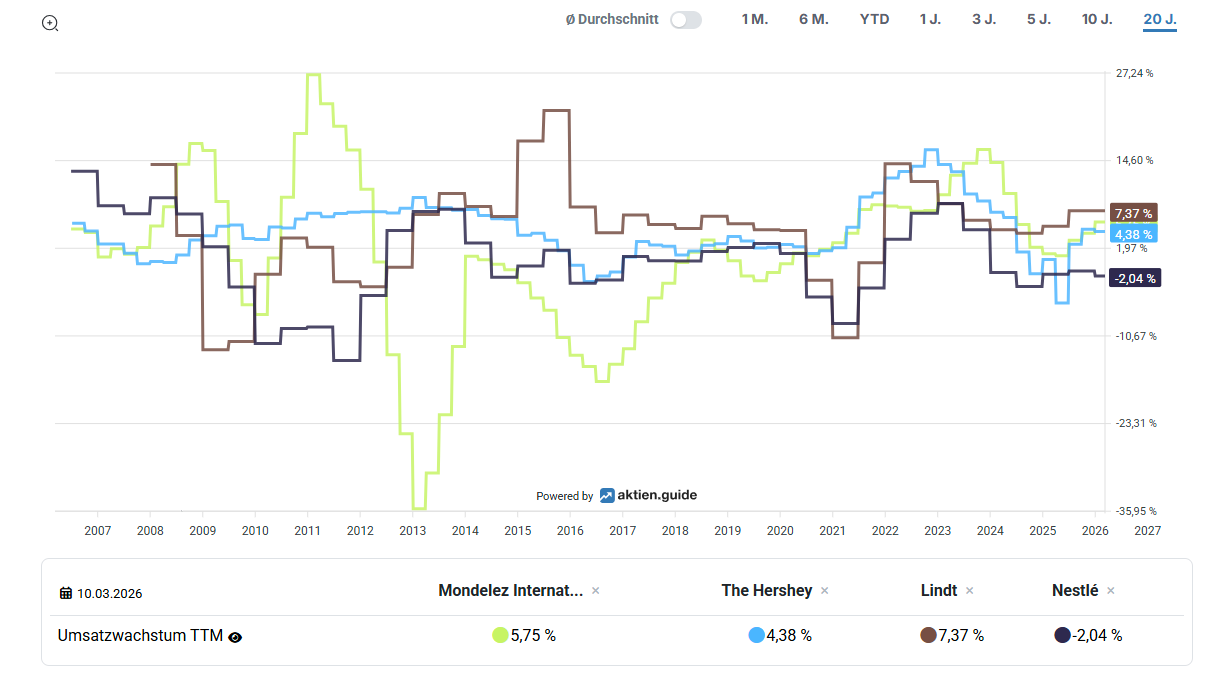Click the green Mondelez color dot

pyautogui.click(x=500, y=635)
